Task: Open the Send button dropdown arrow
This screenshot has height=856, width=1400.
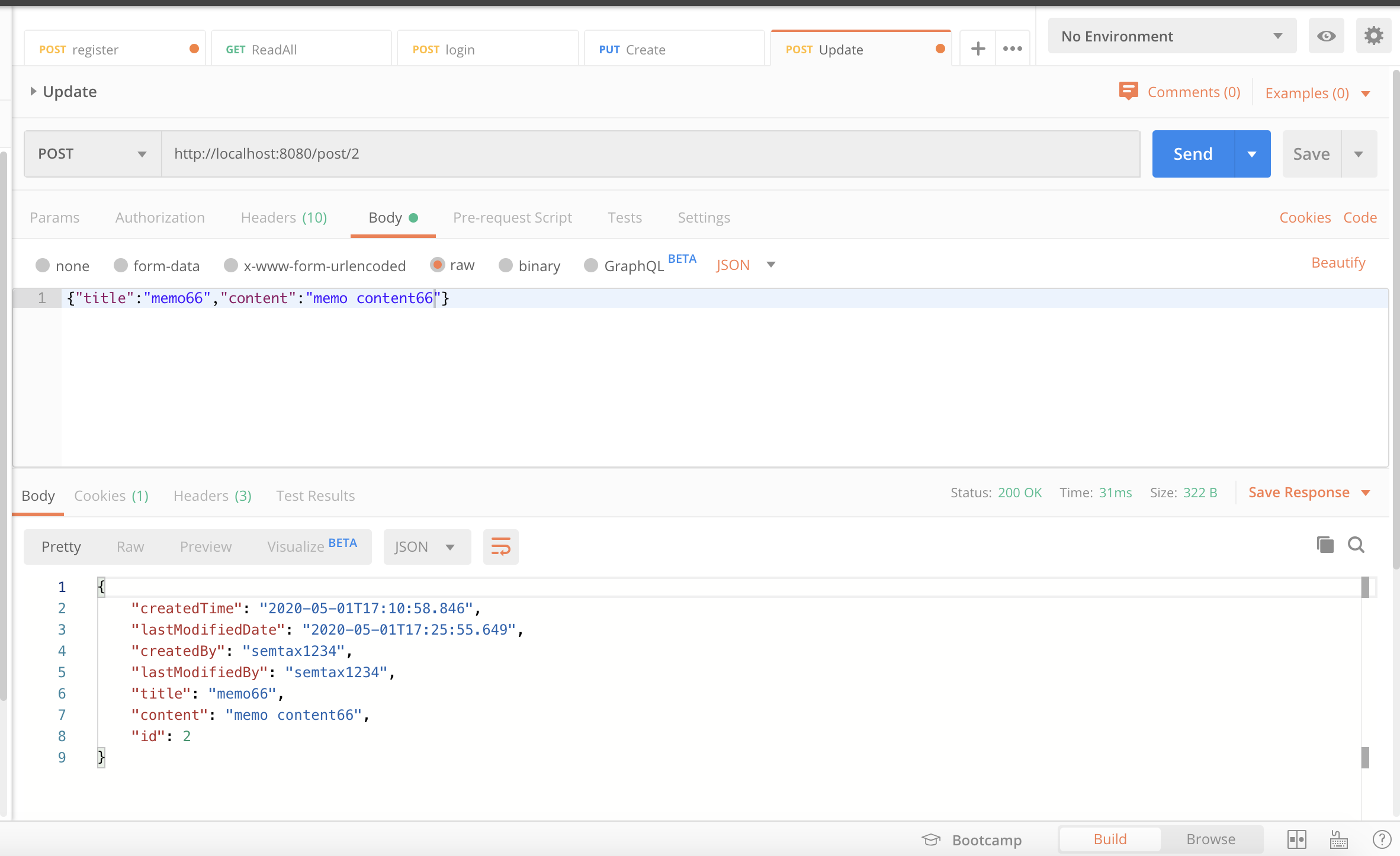Action: click(x=1252, y=154)
